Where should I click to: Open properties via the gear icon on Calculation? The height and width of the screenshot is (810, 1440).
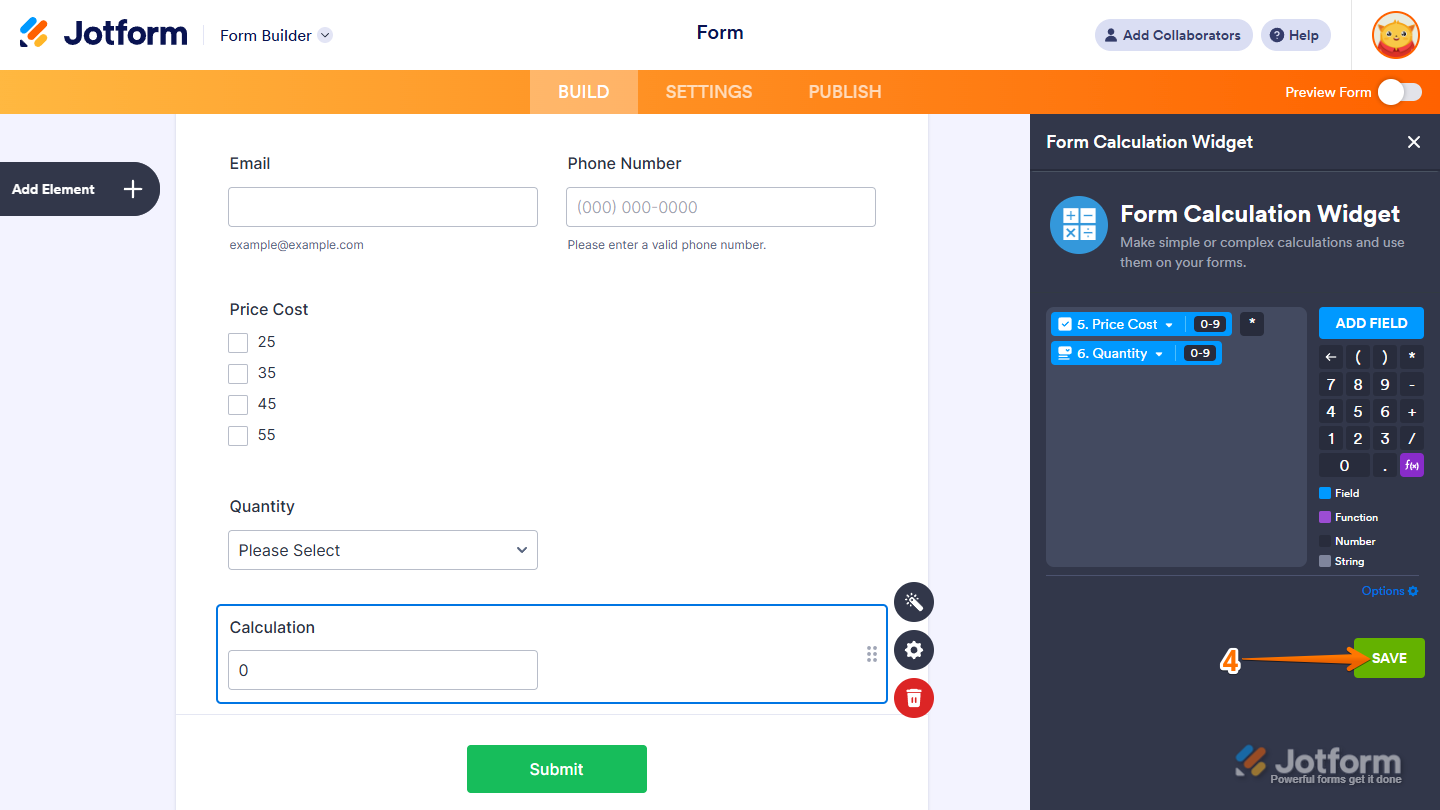coord(913,650)
